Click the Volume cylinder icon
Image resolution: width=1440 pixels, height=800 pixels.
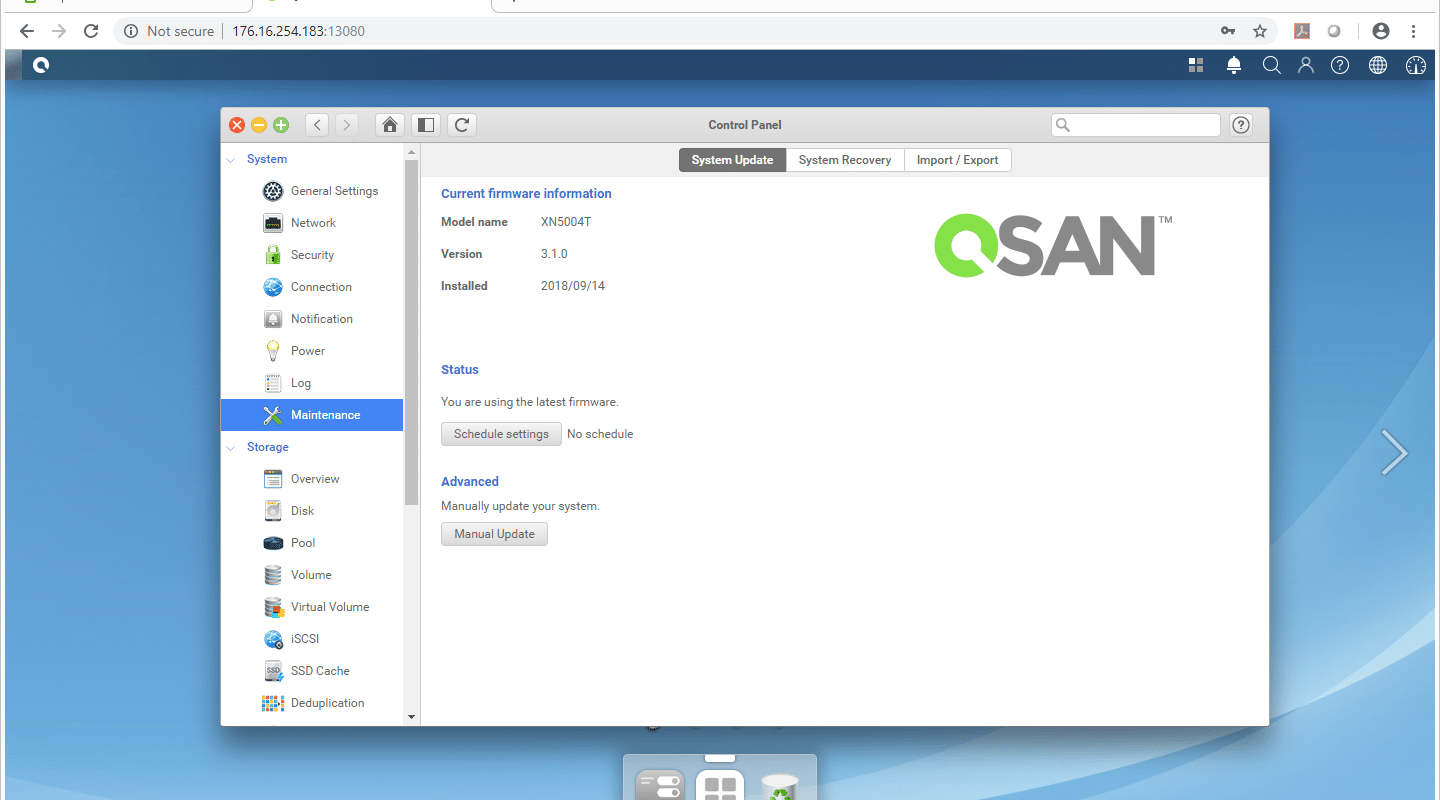(273, 575)
